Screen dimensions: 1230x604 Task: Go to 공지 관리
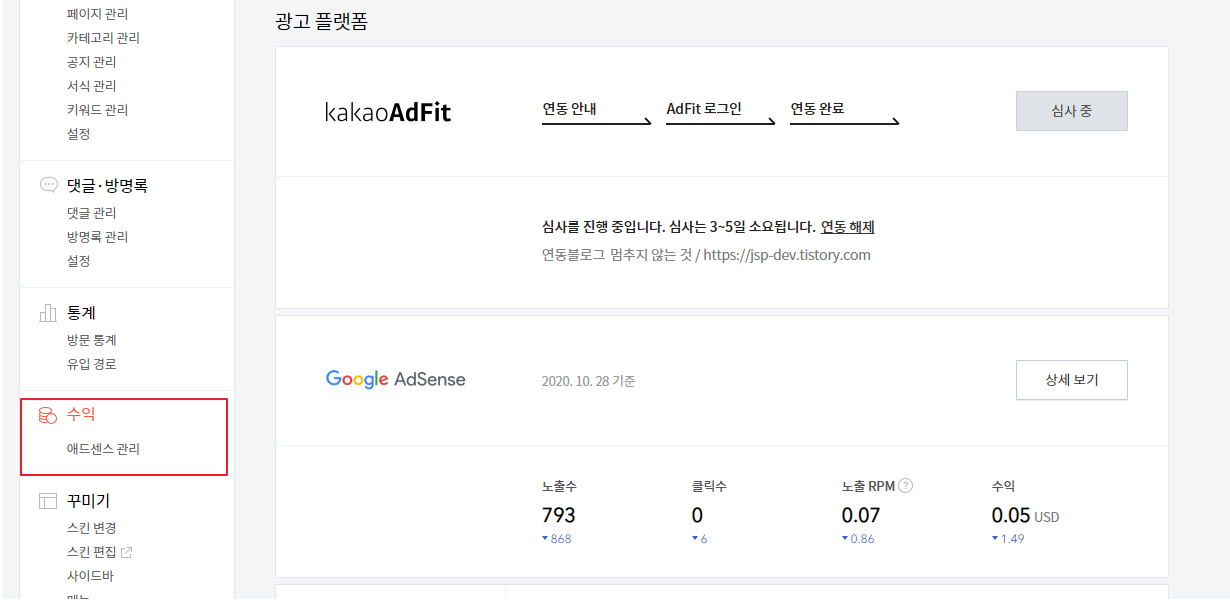(91, 62)
